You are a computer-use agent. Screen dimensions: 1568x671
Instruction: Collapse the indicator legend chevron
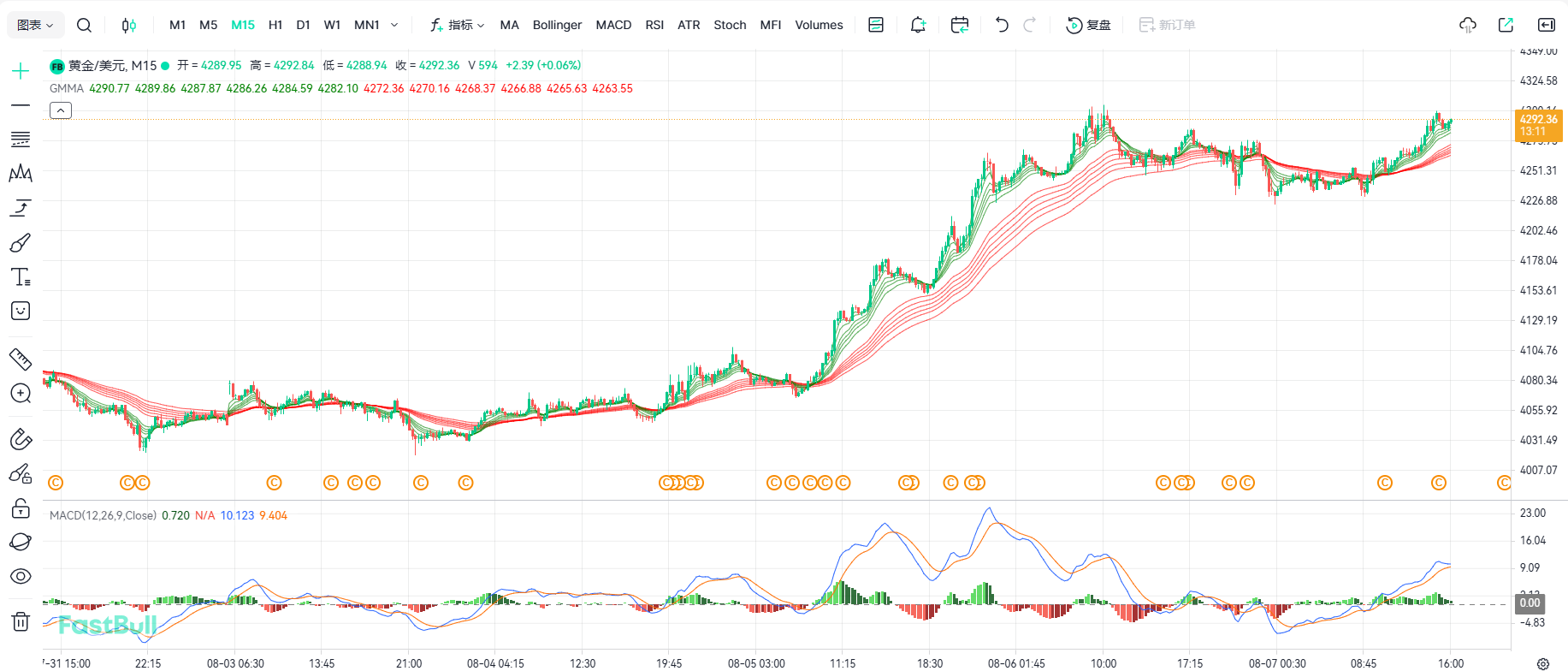[x=61, y=110]
